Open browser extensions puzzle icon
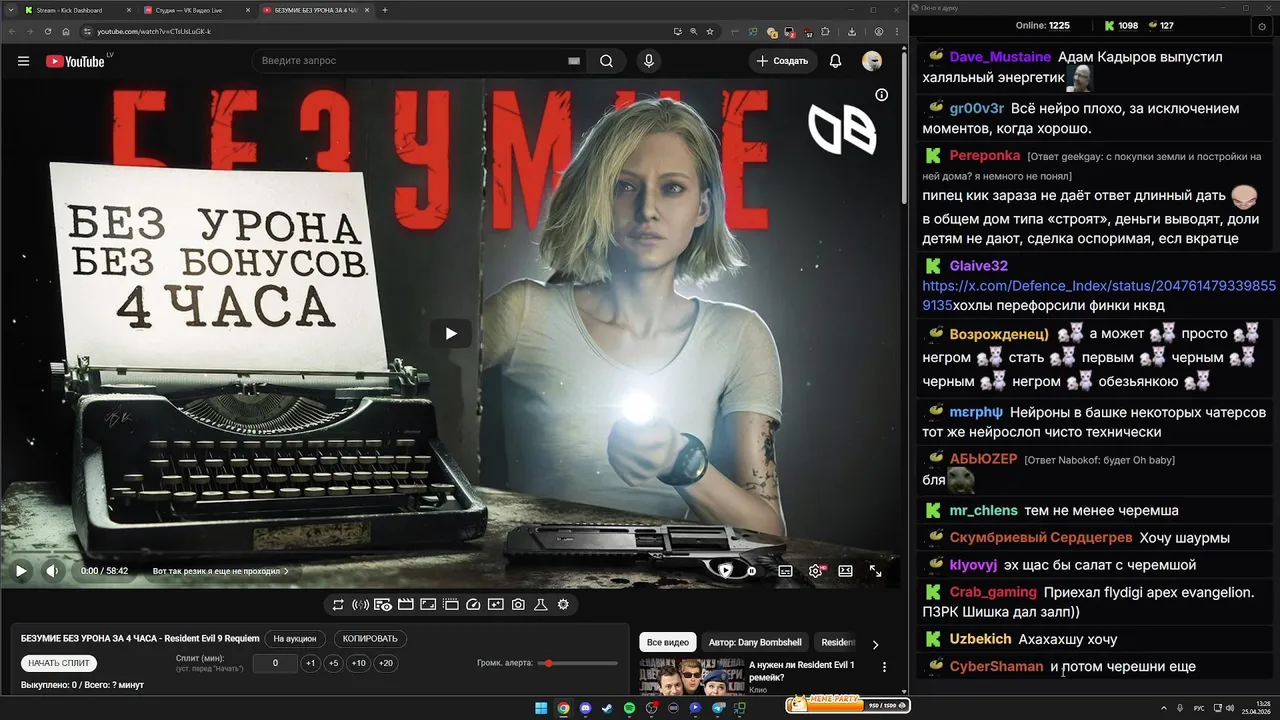This screenshot has width=1280, height=720. tap(825, 31)
